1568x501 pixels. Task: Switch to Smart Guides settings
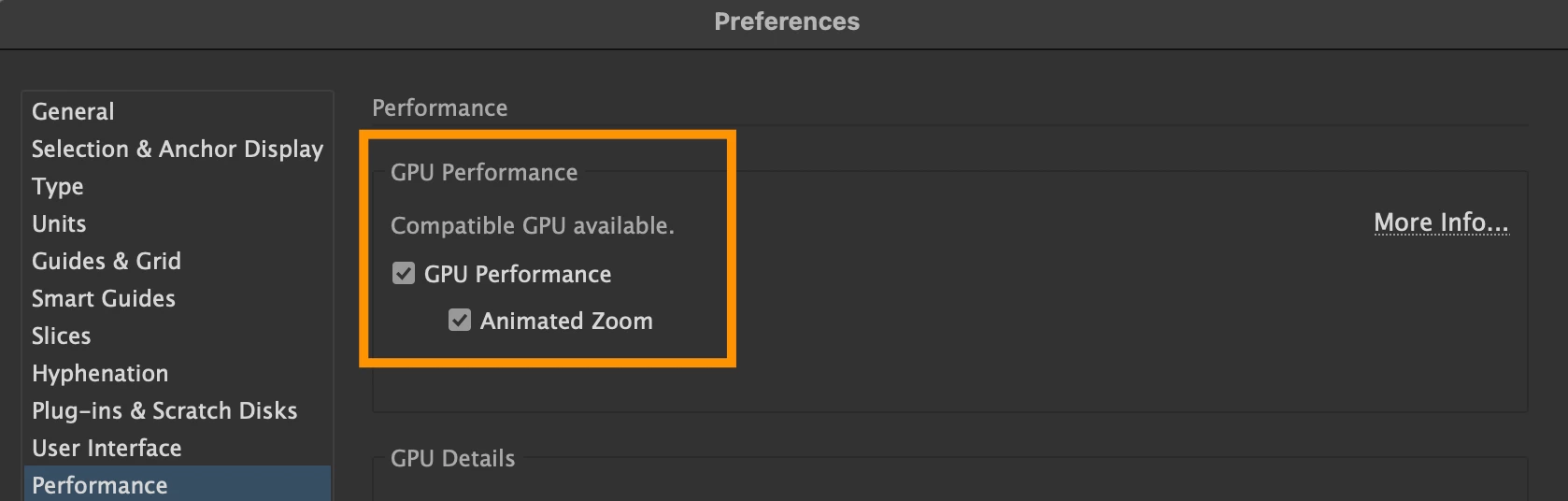pyautogui.click(x=104, y=298)
